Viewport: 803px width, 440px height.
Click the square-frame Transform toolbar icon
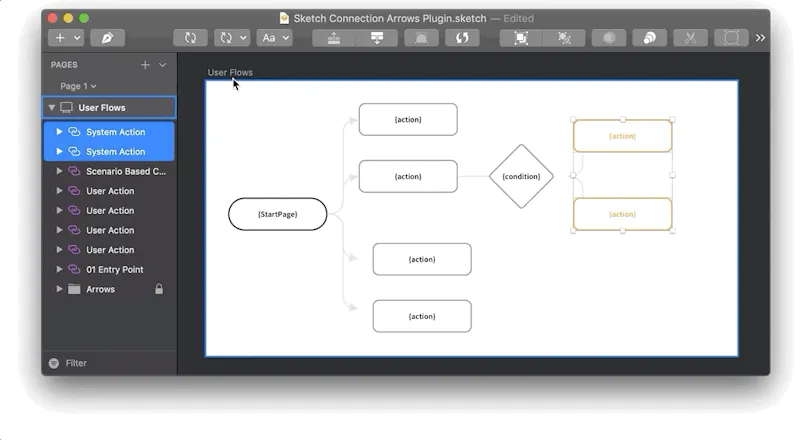coord(731,38)
